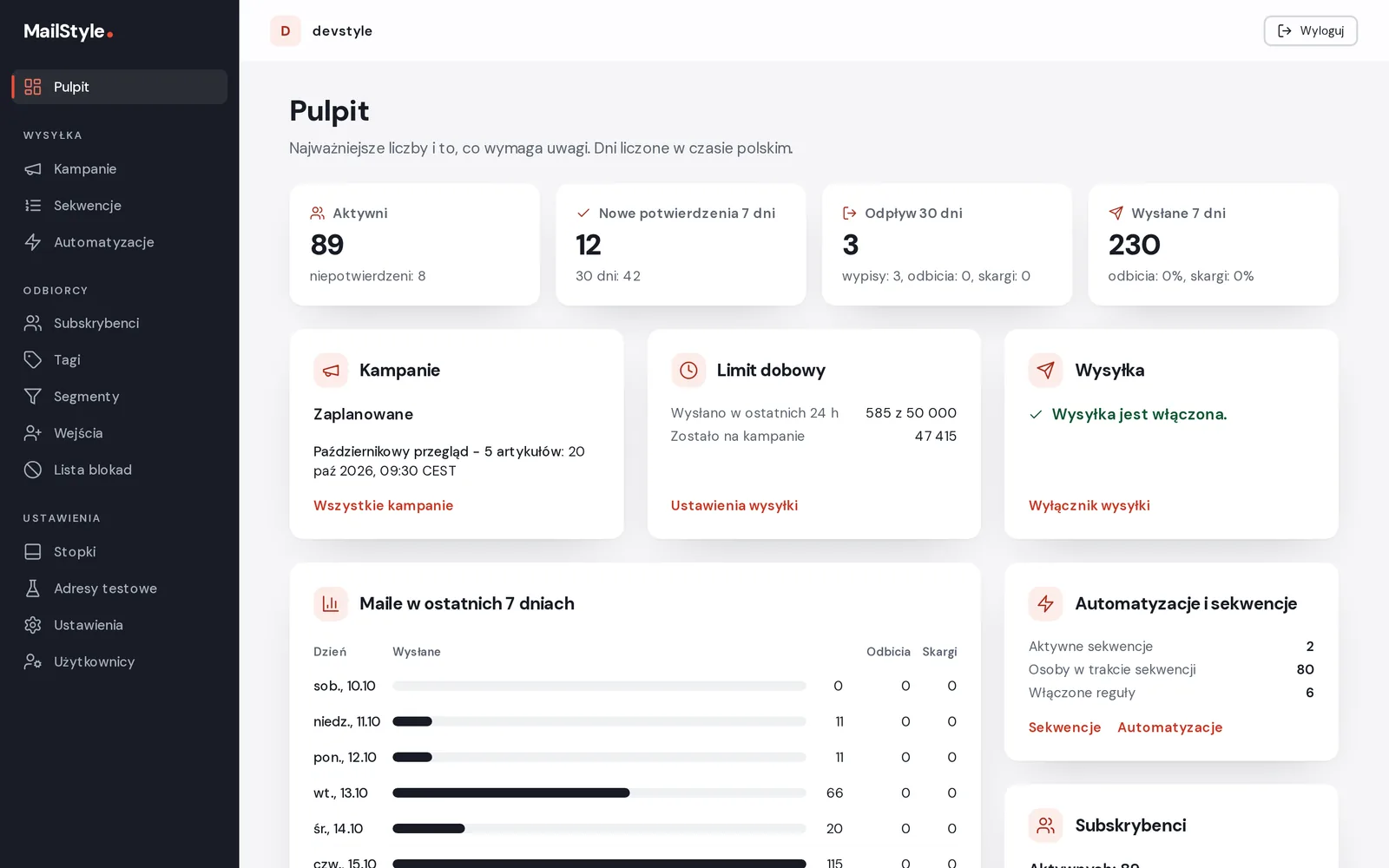Screen dimensions: 1389x868
Task: Click the Adresy testowe flask icon
Action: (x=33, y=589)
